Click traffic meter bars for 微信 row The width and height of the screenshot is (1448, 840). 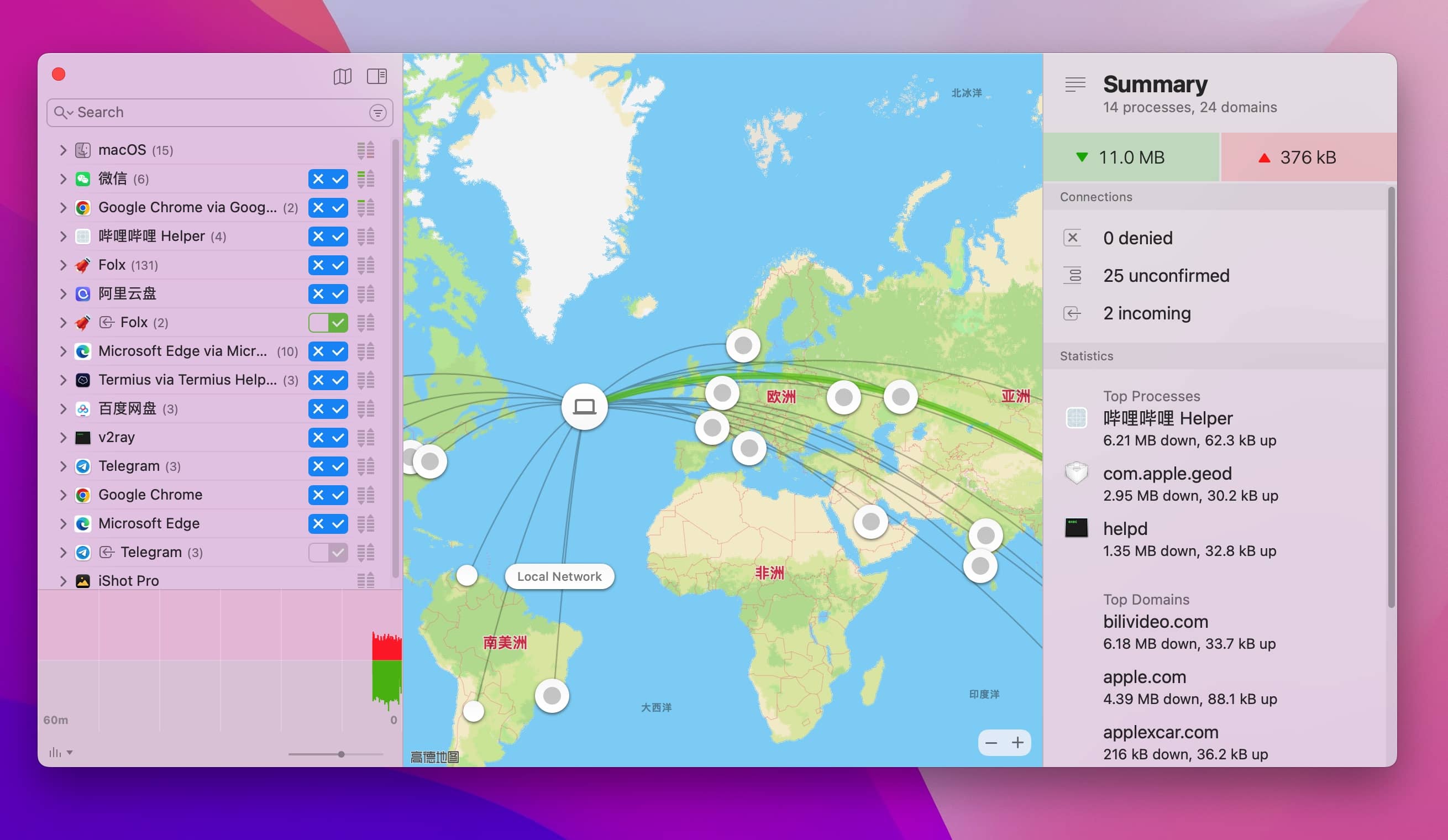pos(366,179)
